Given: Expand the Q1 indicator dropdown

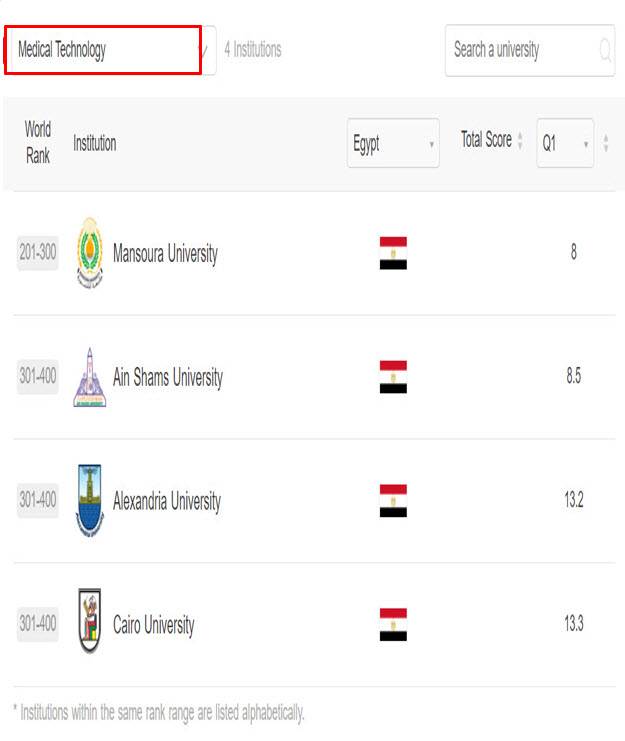Looking at the screenshot, I should tap(564, 144).
